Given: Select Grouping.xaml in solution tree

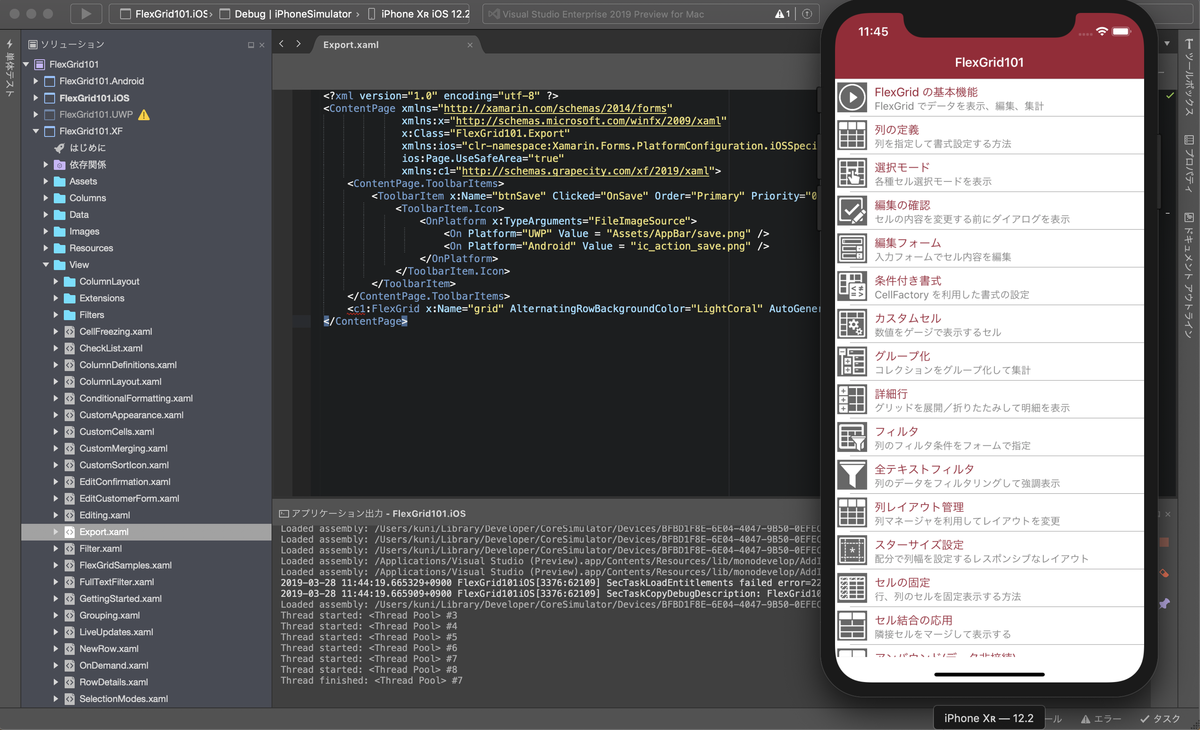Looking at the screenshot, I should pos(109,615).
